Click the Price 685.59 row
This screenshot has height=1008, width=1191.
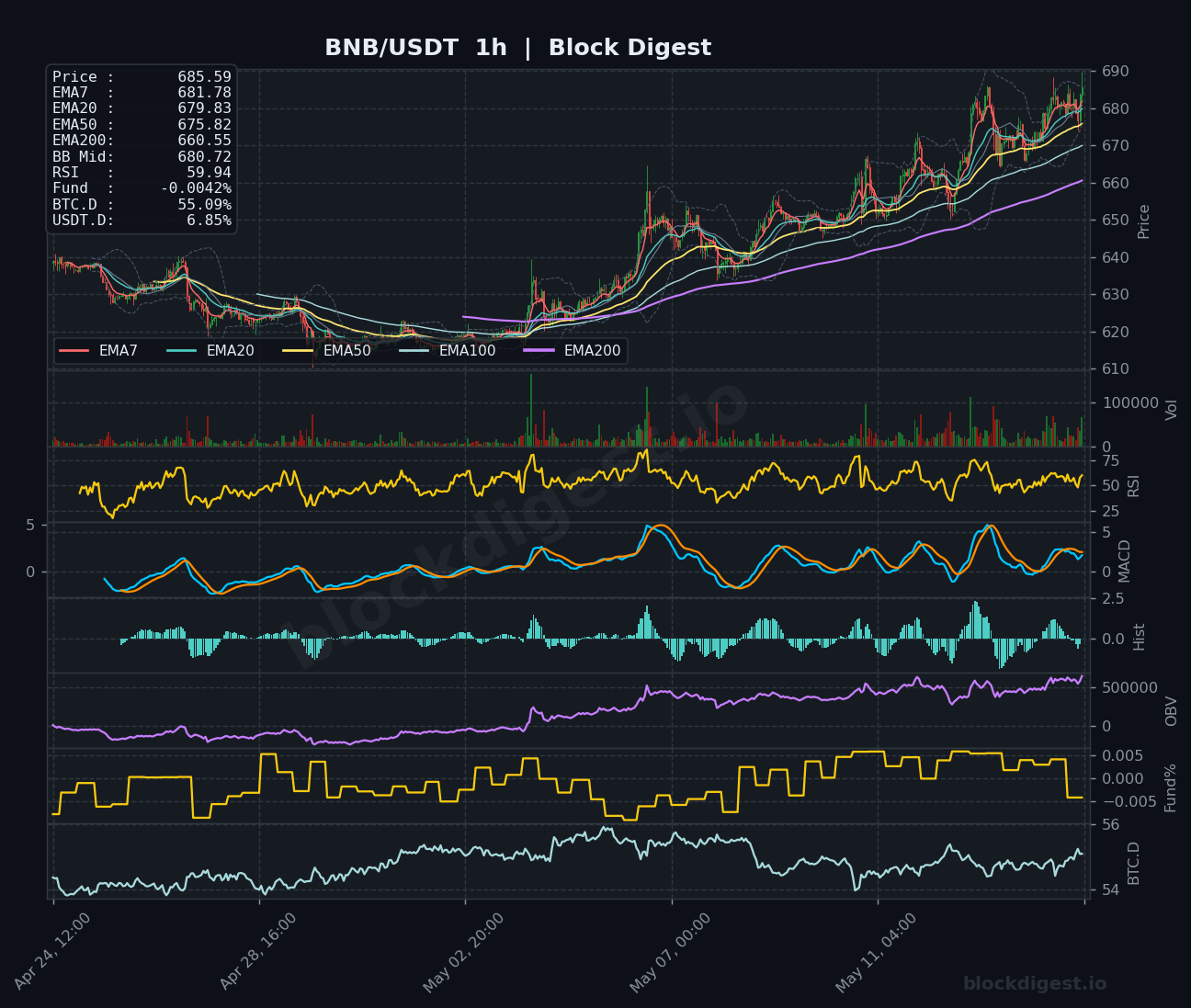coord(142,77)
